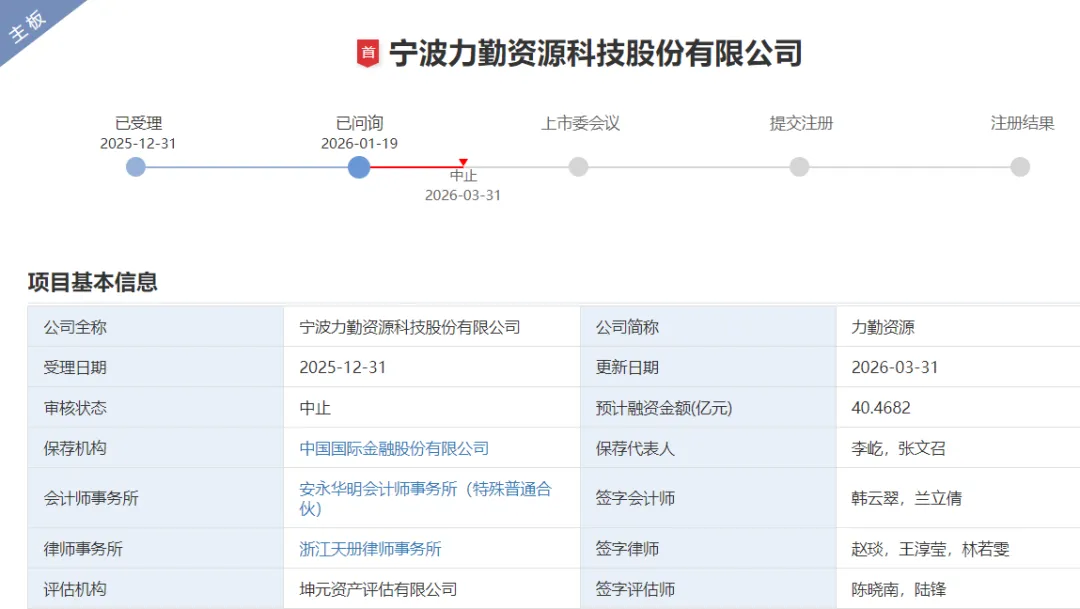
Task: Click the 签字律师 label cell
Action: pos(708,549)
